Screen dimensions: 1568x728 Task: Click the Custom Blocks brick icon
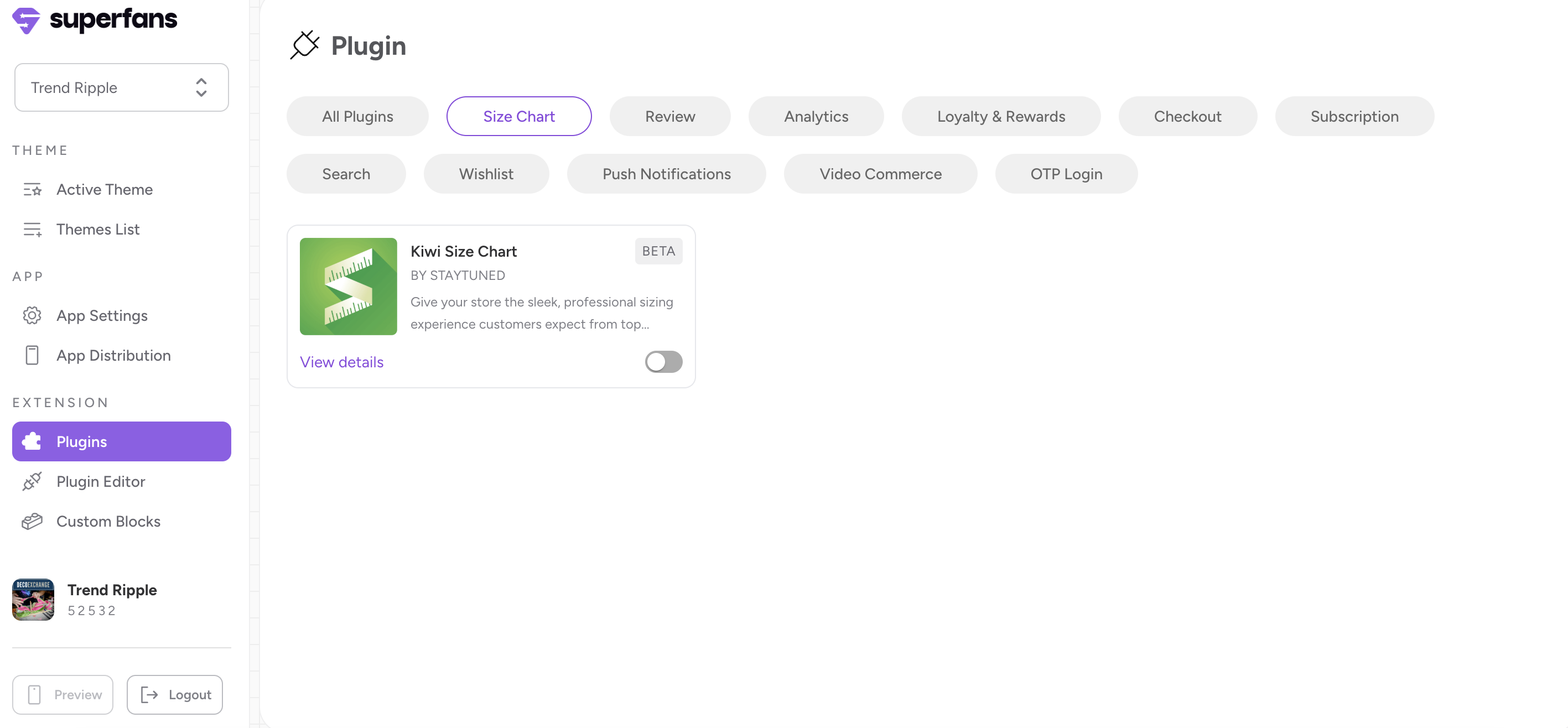pyautogui.click(x=32, y=522)
